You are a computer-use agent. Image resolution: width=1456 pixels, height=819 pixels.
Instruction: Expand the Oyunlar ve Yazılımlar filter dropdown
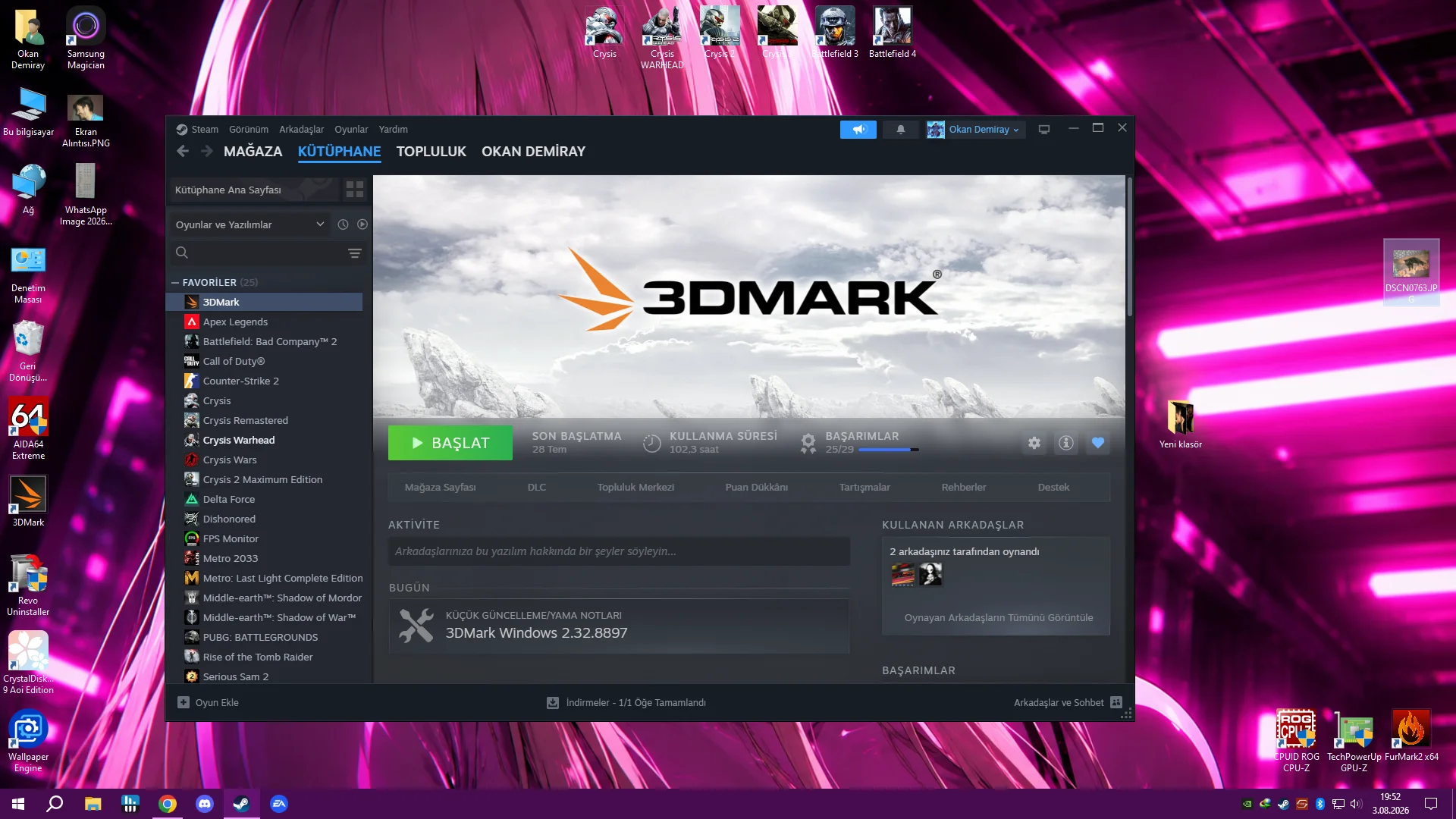pyautogui.click(x=250, y=224)
